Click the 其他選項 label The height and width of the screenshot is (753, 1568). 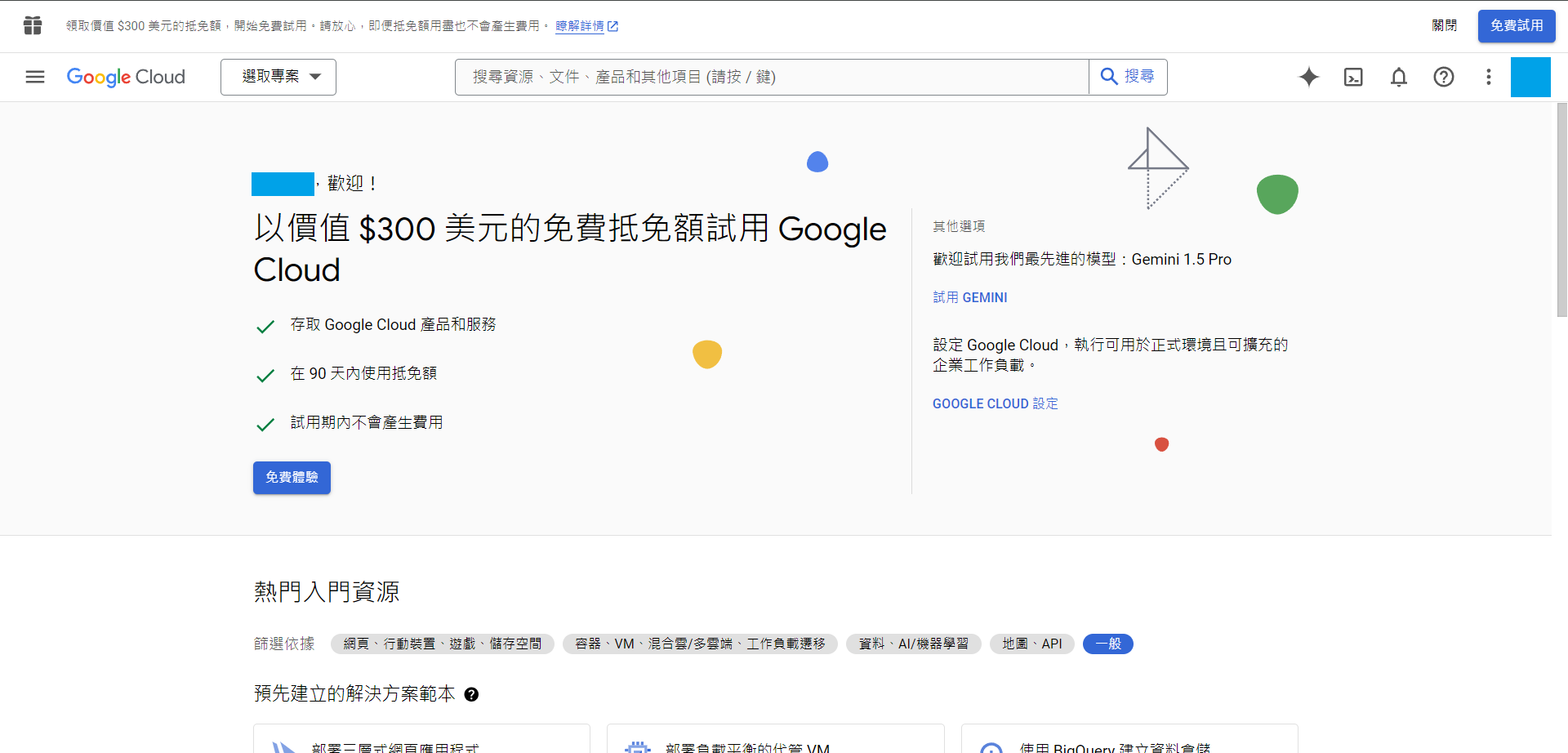click(959, 226)
